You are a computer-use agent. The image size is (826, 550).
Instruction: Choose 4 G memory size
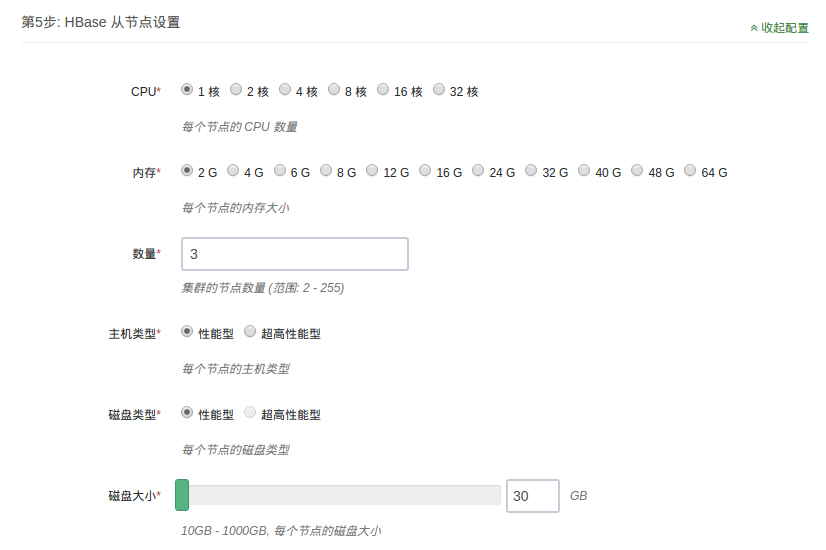click(x=233, y=171)
